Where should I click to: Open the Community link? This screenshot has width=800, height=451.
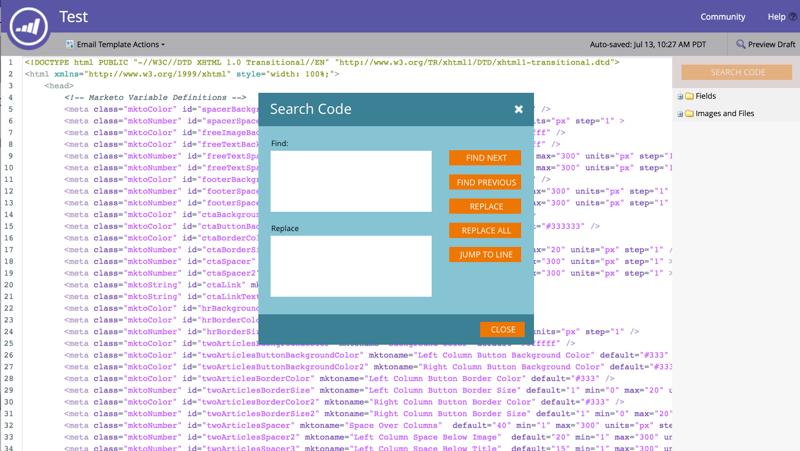click(722, 17)
